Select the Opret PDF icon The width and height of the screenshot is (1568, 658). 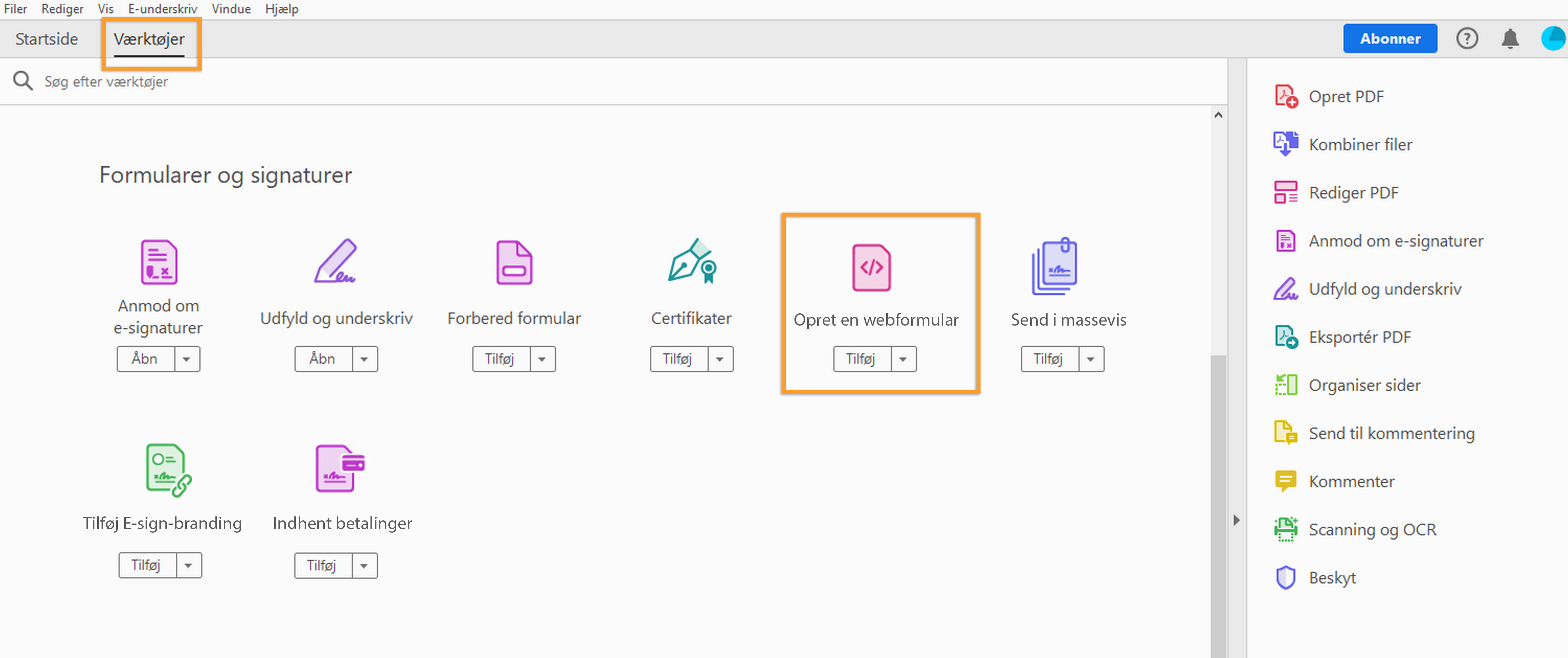(x=1287, y=96)
